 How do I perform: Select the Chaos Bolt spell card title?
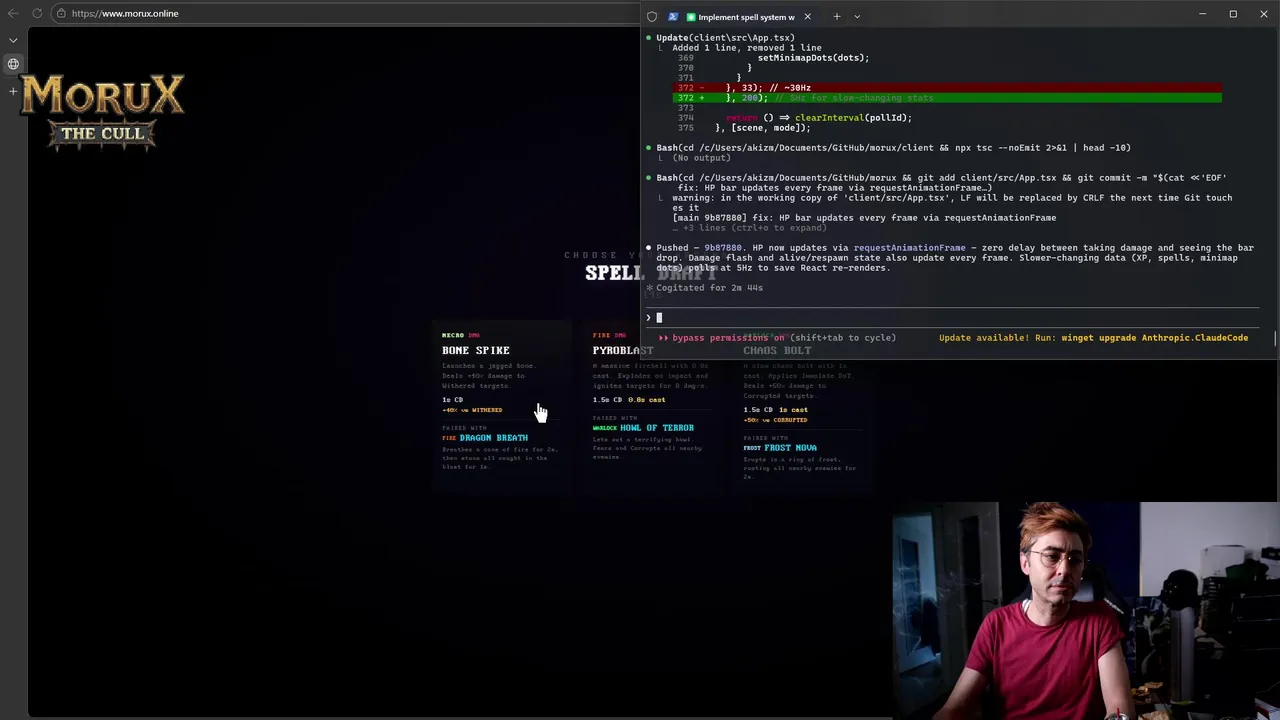(x=777, y=350)
